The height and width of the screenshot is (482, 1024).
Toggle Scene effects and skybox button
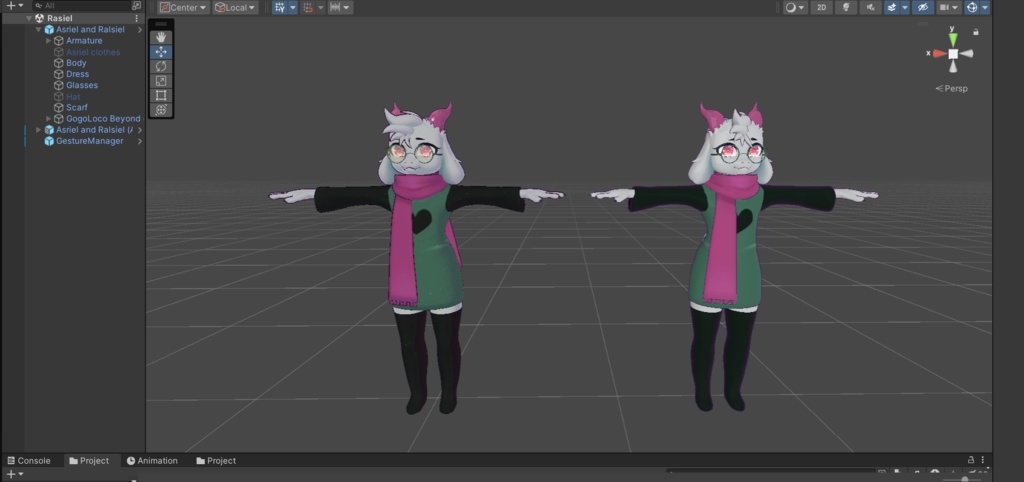[891, 7]
